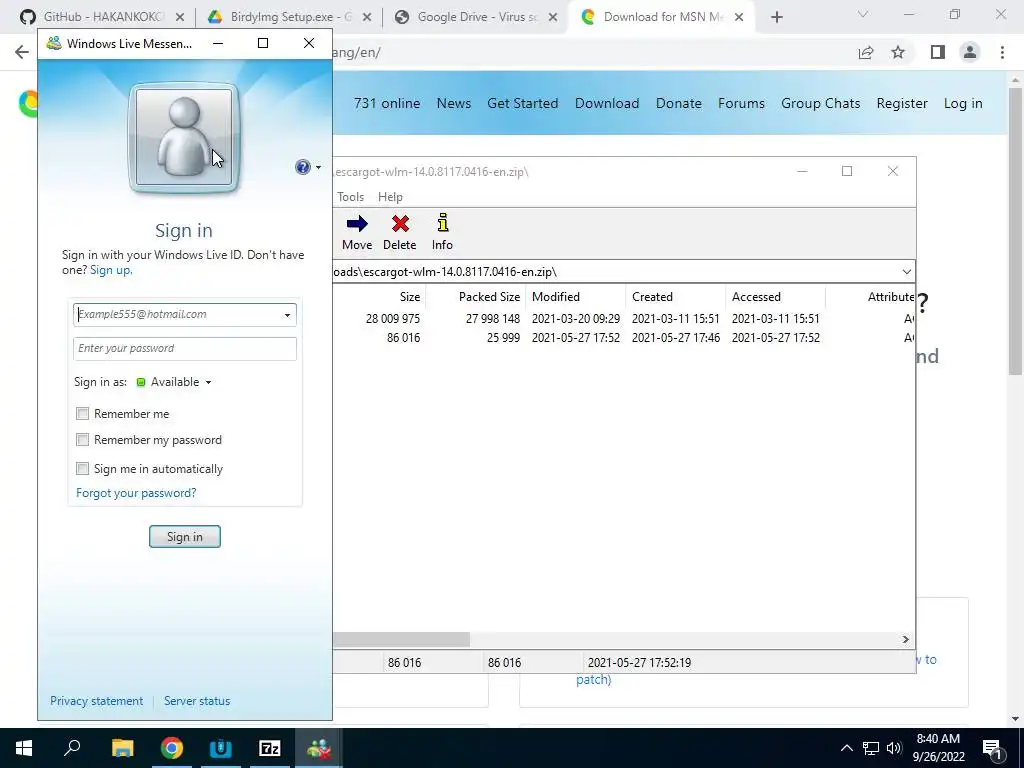Click the 28 009 975 size cell
The image size is (1024, 768).
(x=392, y=319)
